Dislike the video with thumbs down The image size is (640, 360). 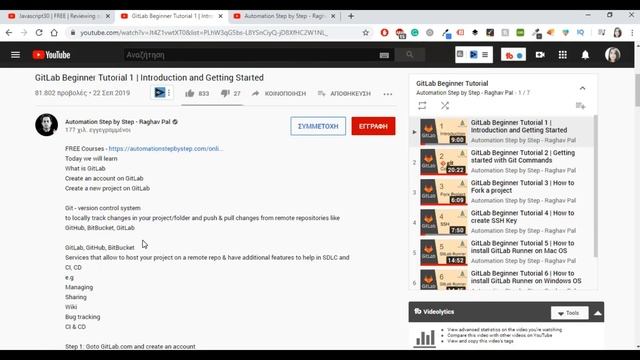point(225,93)
